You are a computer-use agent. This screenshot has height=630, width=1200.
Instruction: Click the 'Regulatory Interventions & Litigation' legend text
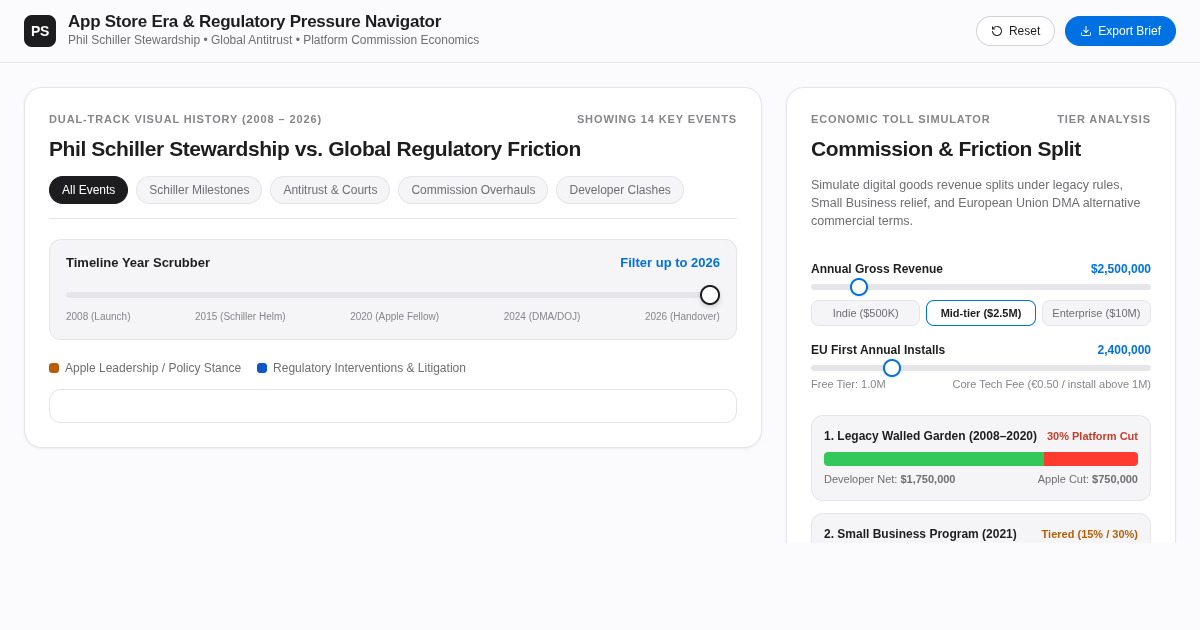369,368
